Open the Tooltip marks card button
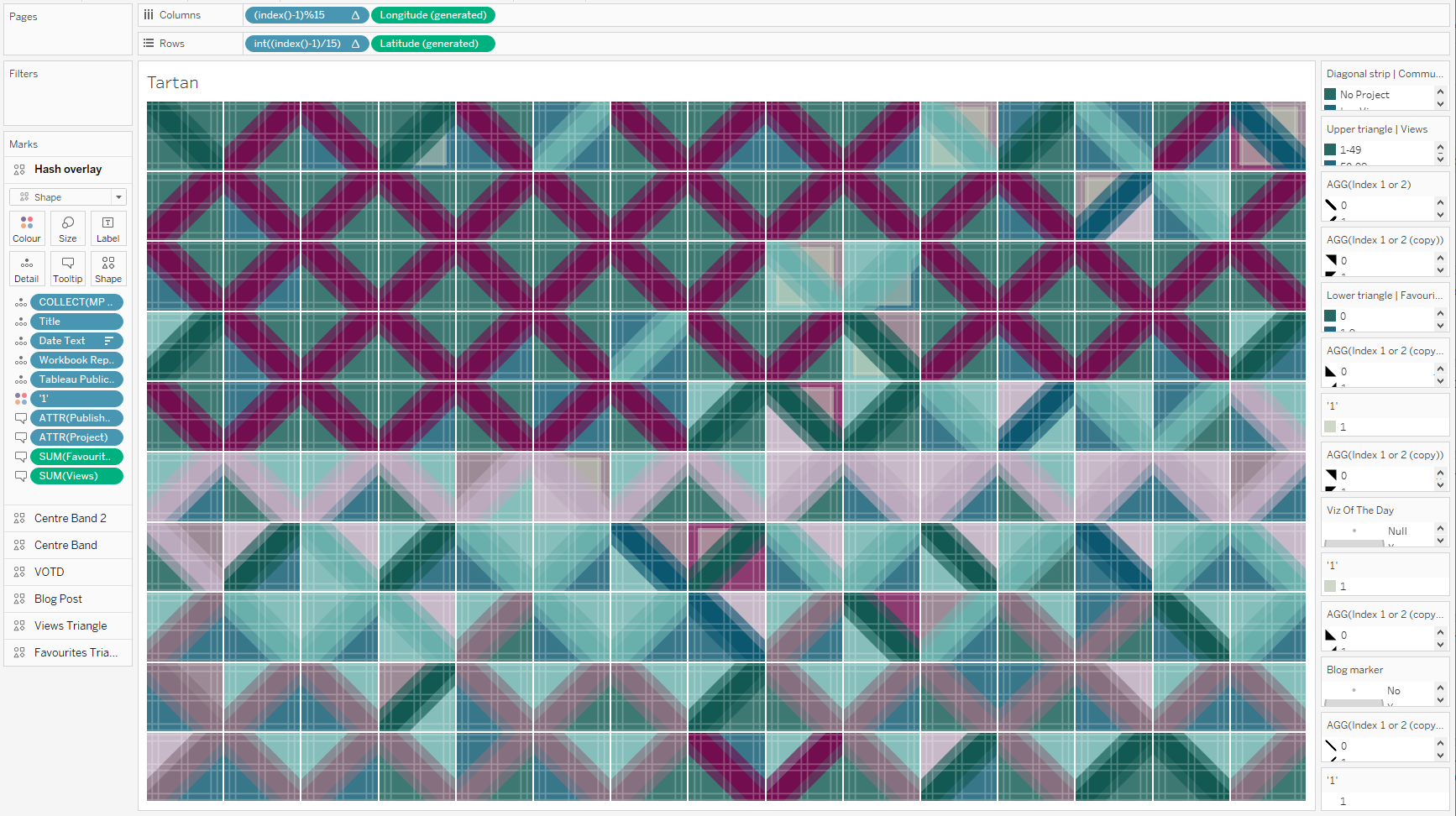 point(68,269)
